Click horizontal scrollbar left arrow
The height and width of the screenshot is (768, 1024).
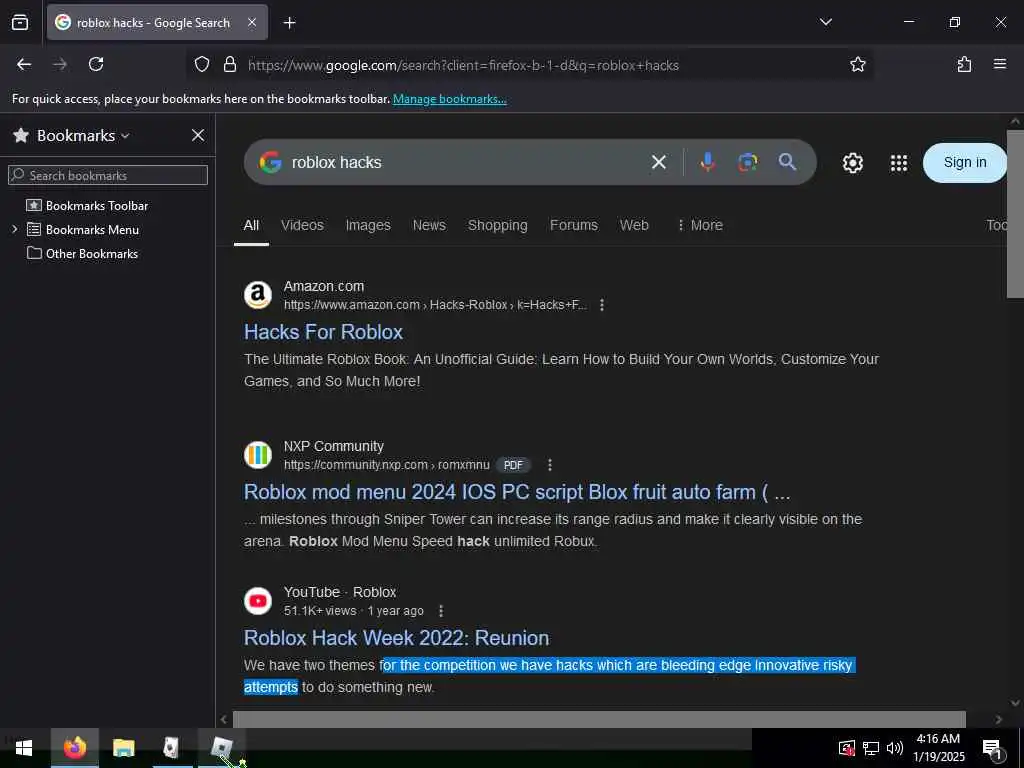224,720
